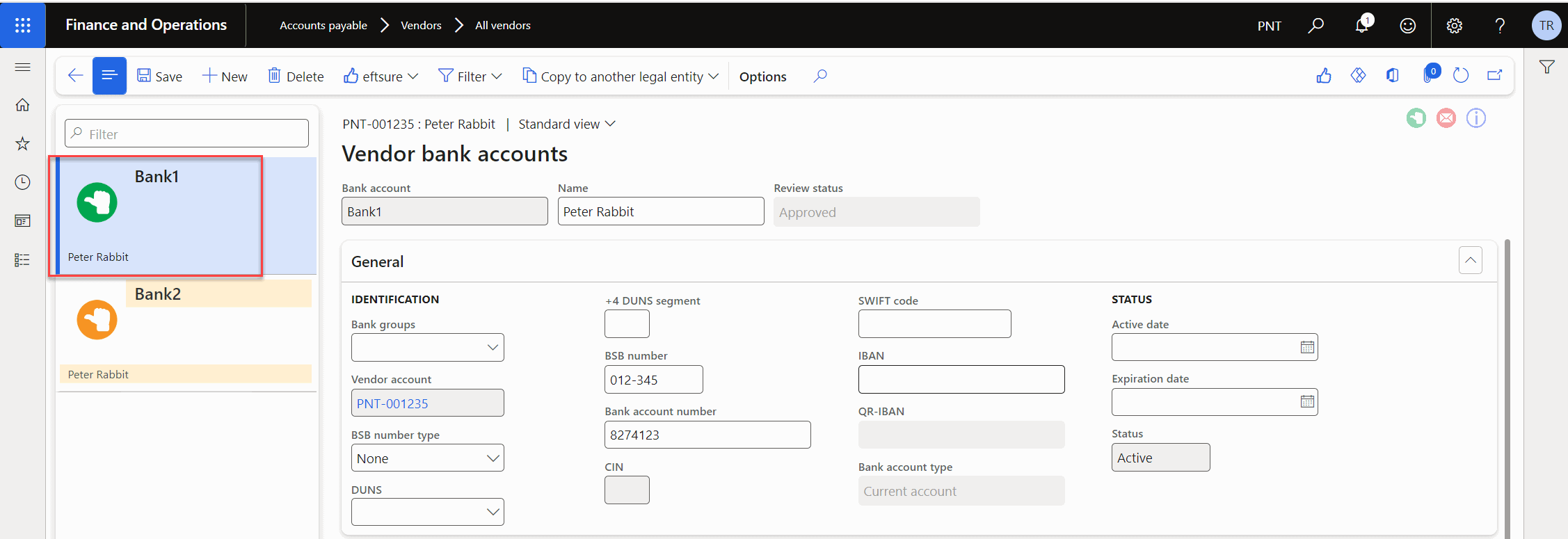Collapse the General section
This screenshot has width=1568, height=539.
(x=1471, y=260)
